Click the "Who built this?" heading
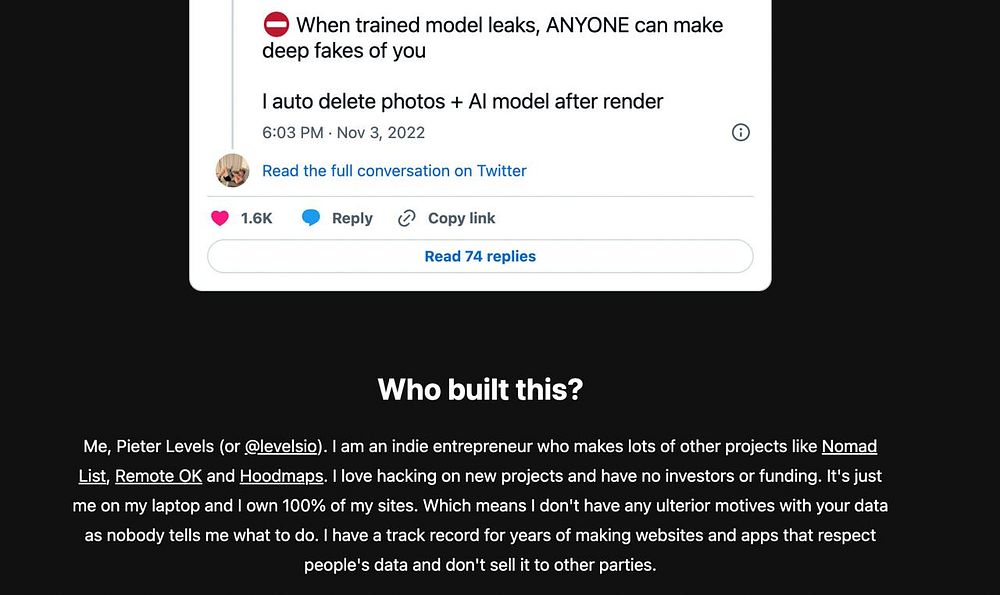This screenshot has width=1000, height=595. click(480, 389)
